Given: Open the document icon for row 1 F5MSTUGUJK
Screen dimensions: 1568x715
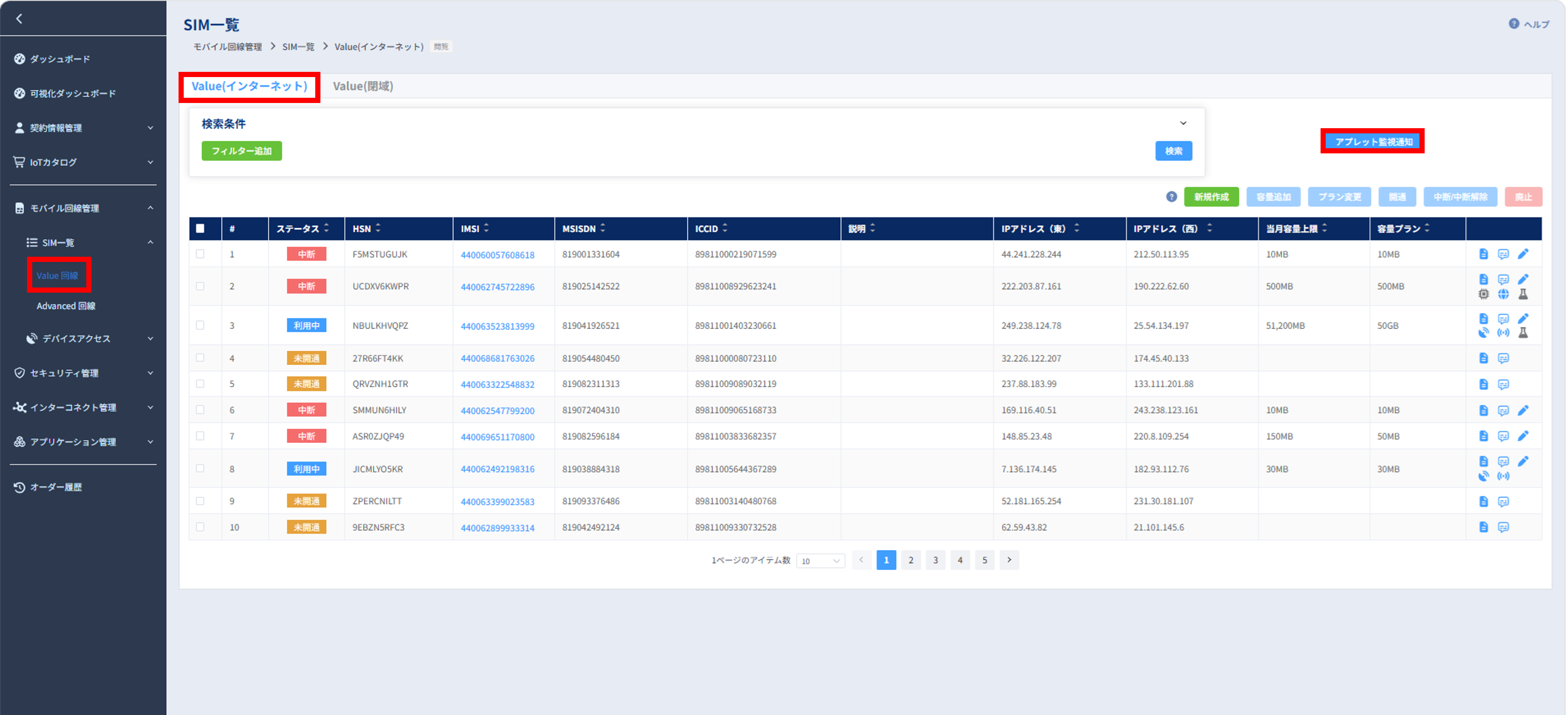Looking at the screenshot, I should coord(1484,254).
